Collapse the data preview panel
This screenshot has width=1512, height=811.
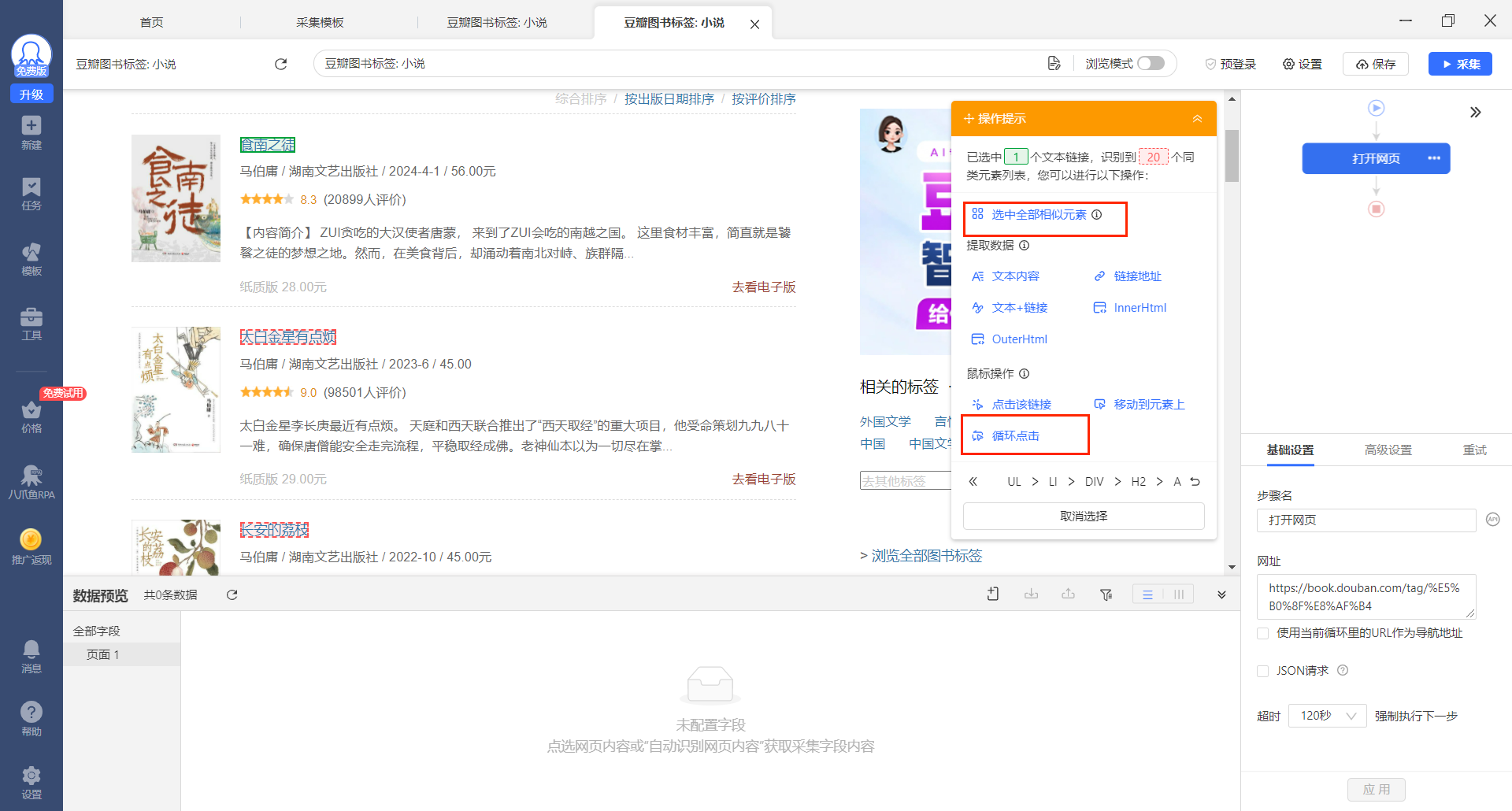click(x=1221, y=594)
